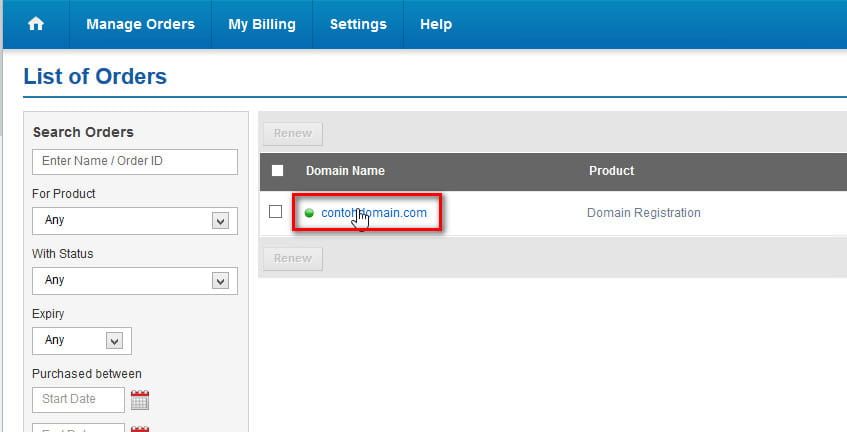847x432 pixels.
Task: Open the Help menu
Action: pos(436,24)
